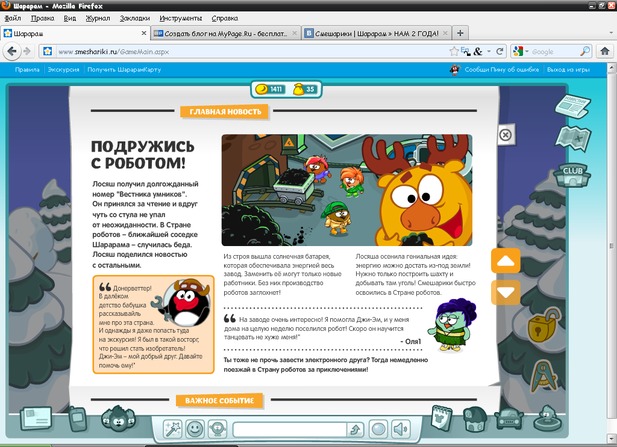Screen dimensions: 617x447
Task: Click the magic wand icon
Action: pos(173,429)
